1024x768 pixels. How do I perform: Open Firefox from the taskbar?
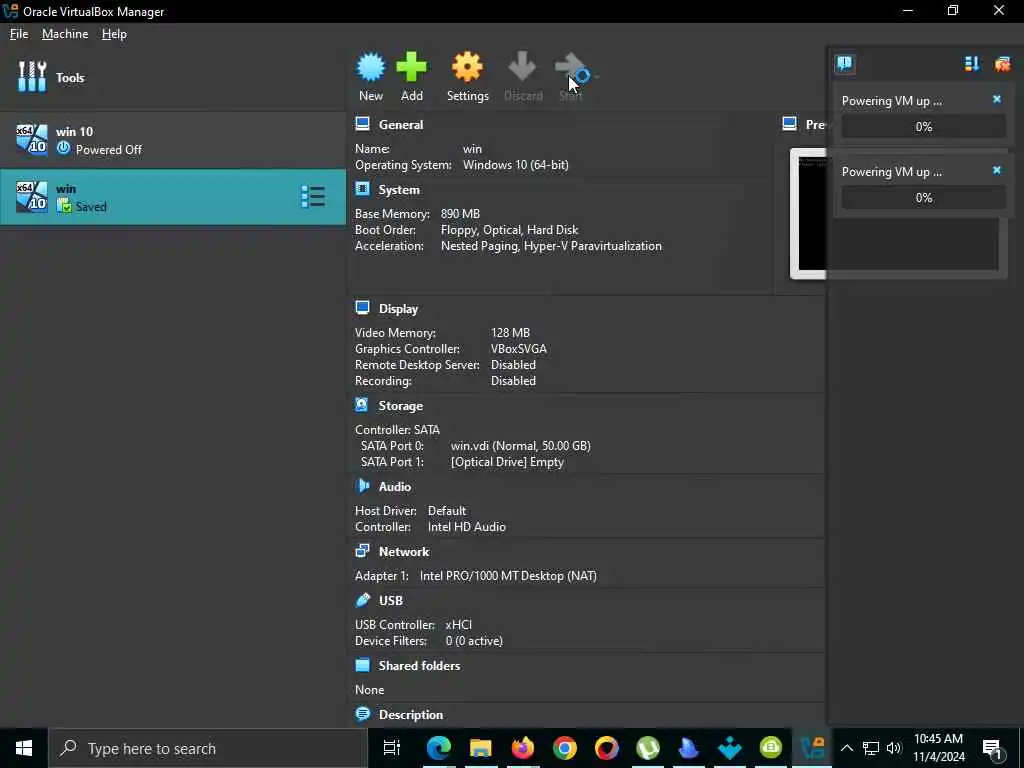tap(522, 748)
